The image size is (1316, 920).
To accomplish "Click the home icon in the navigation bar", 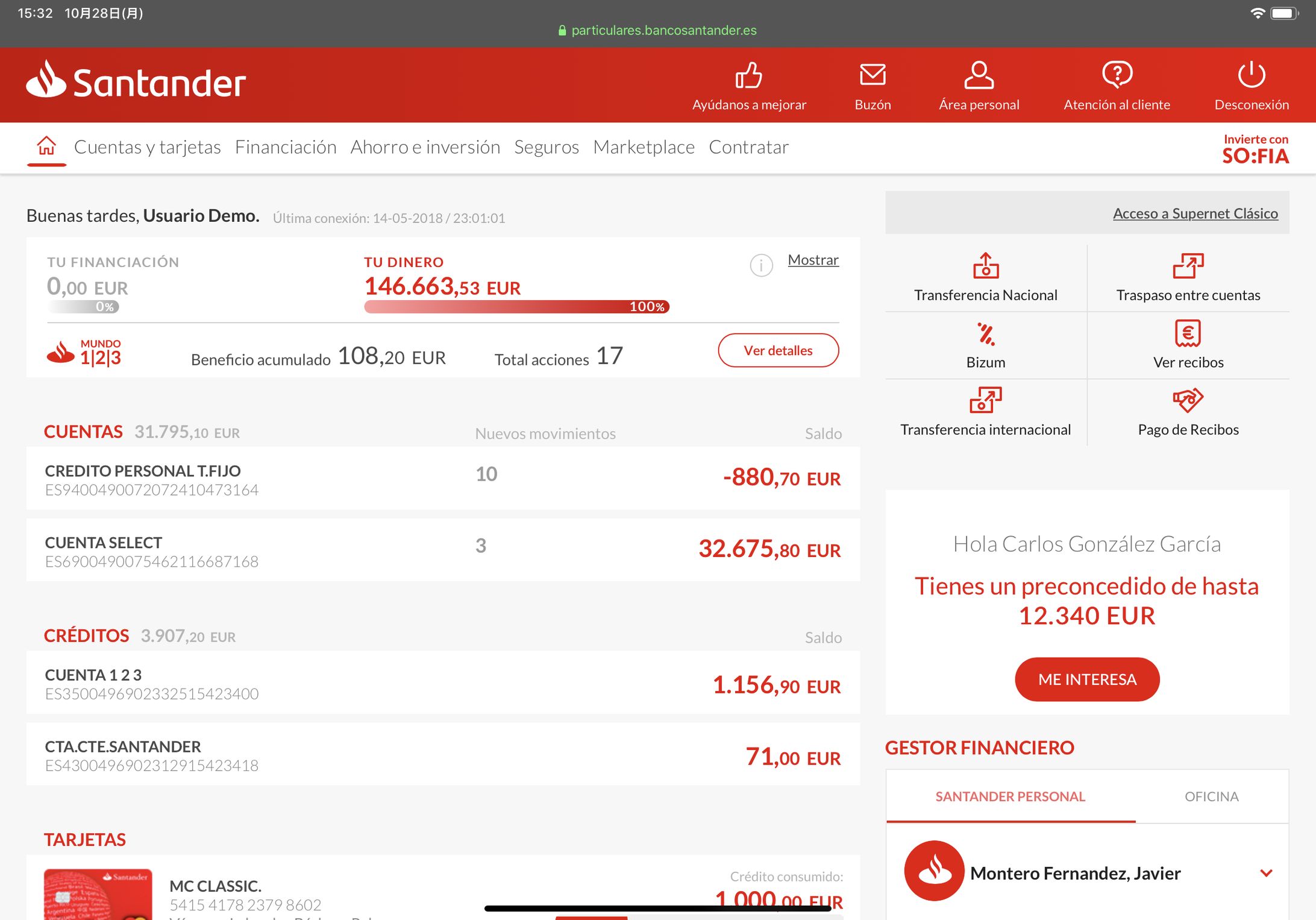I will pyautogui.click(x=46, y=146).
